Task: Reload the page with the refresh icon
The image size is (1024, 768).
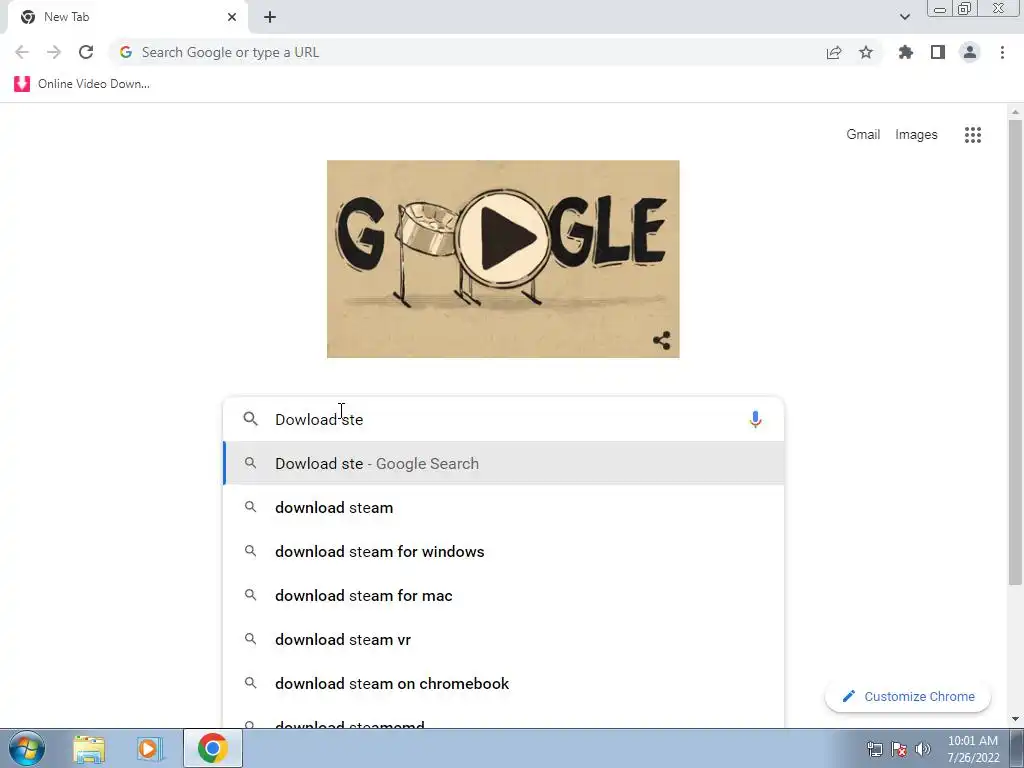Action: click(86, 52)
